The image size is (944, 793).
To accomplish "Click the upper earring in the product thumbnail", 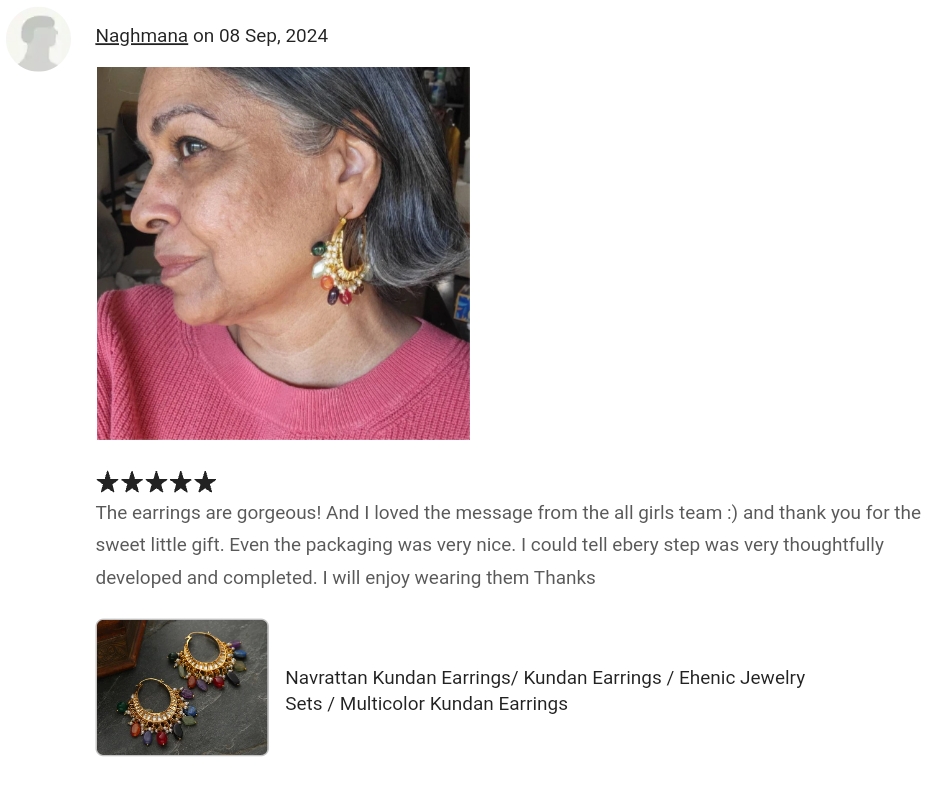I will point(209,659).
